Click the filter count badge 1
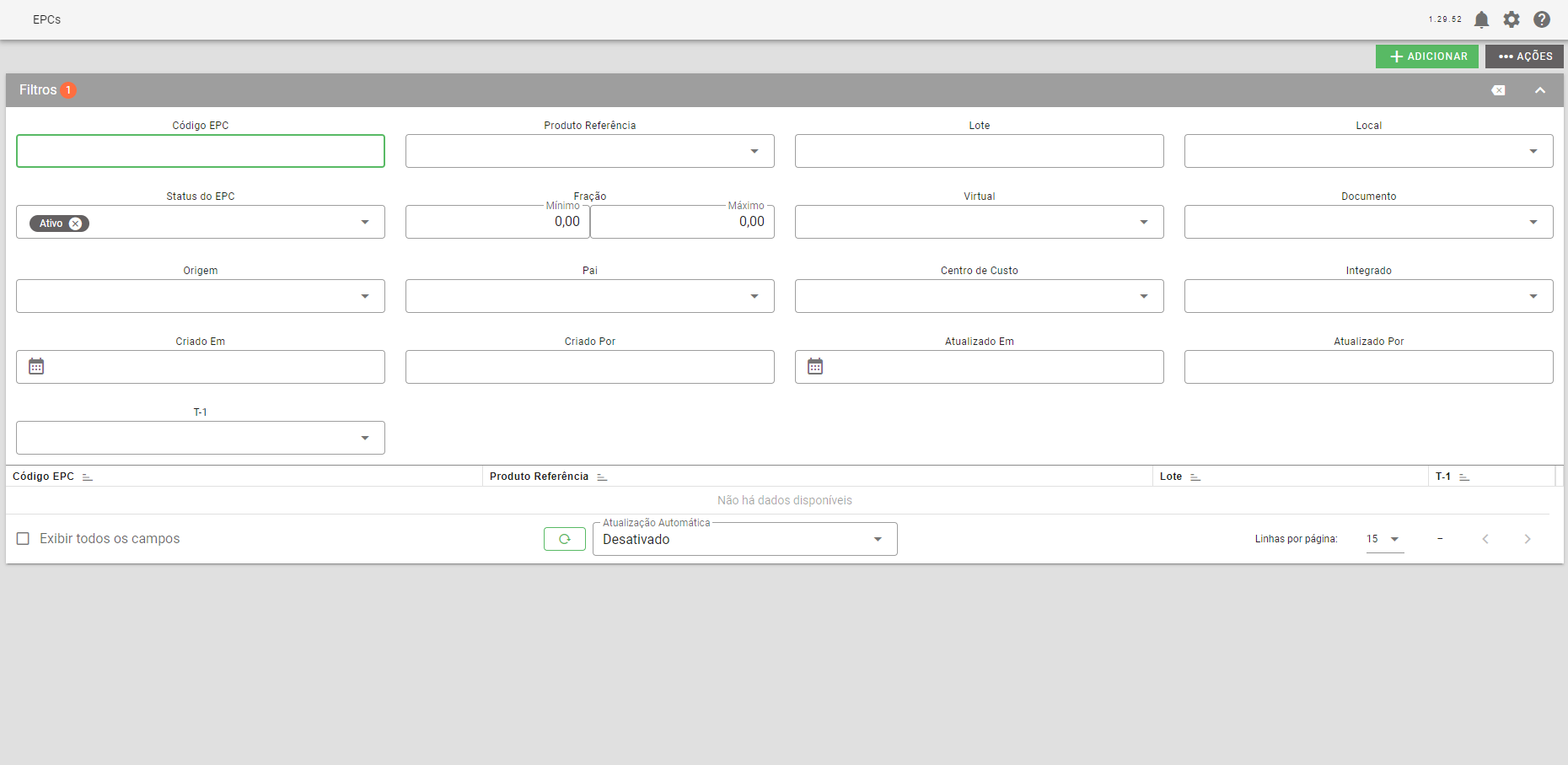Image resolution: width=1568 pixels, height=765 pixels. point(68,90)
